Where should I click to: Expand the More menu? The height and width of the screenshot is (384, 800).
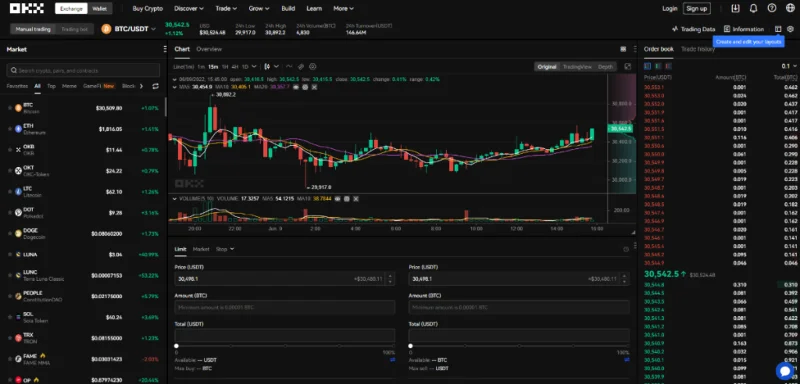pos(343,8)
